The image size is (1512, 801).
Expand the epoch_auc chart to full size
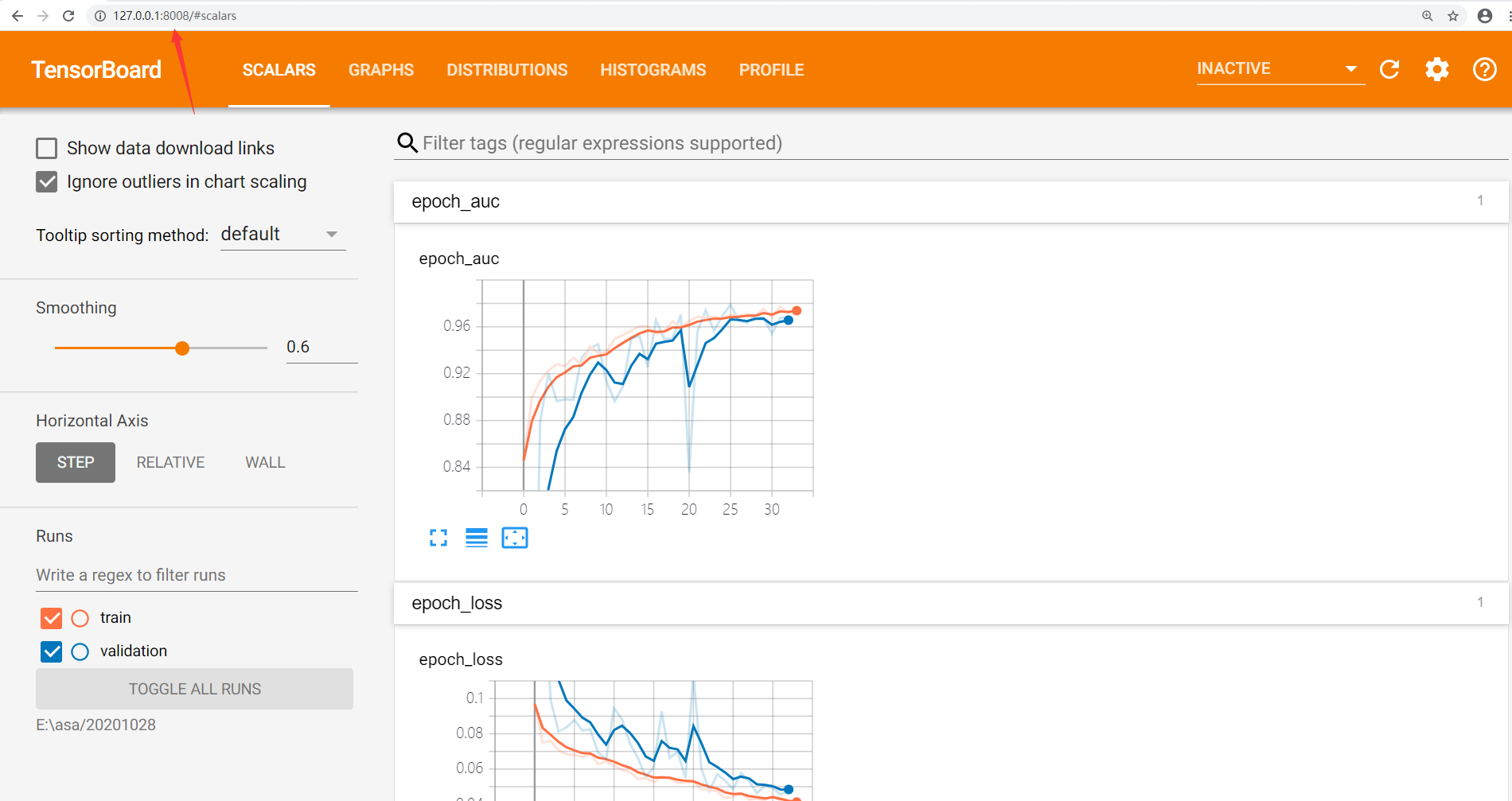pos(438,538)
